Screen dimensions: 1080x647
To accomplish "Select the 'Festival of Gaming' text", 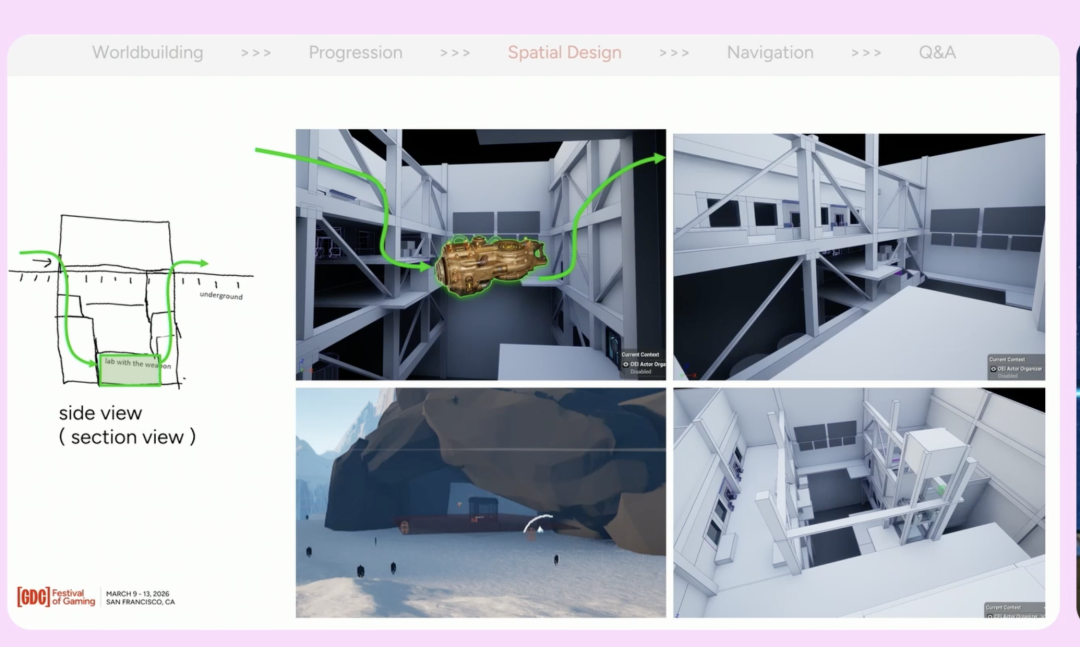I will [74, 597].
